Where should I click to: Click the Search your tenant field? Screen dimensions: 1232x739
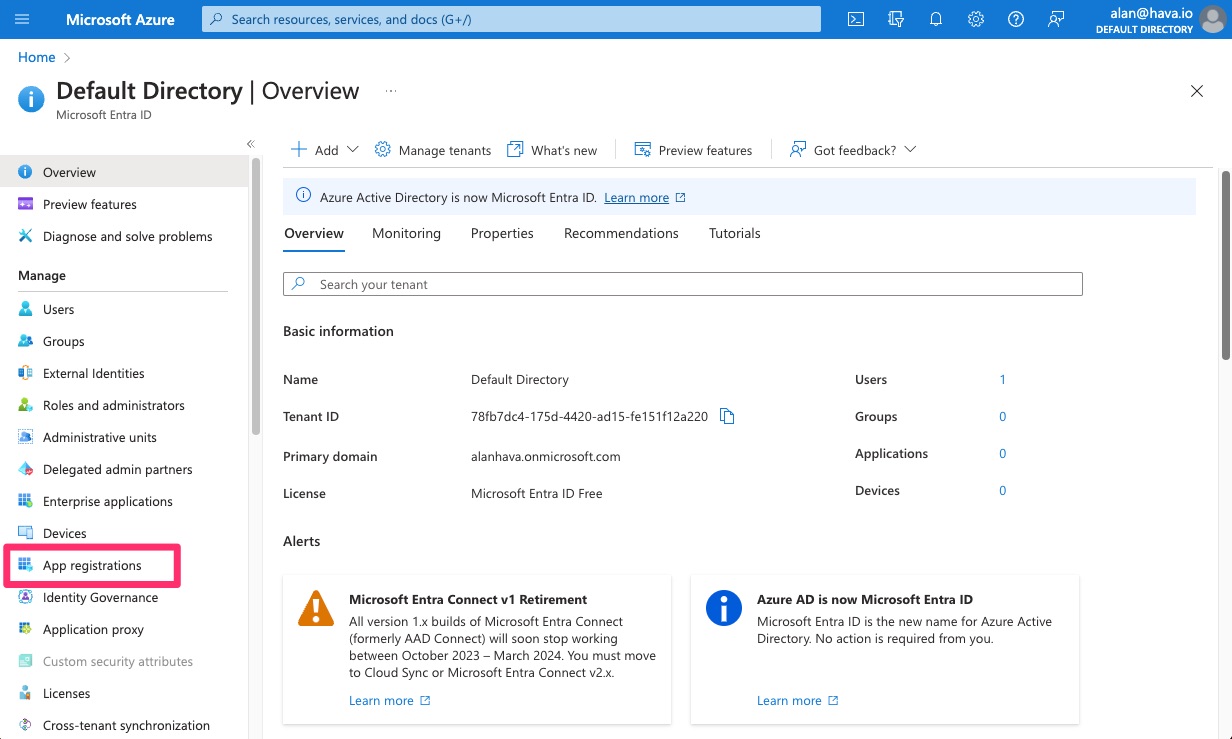pos(683,285)
